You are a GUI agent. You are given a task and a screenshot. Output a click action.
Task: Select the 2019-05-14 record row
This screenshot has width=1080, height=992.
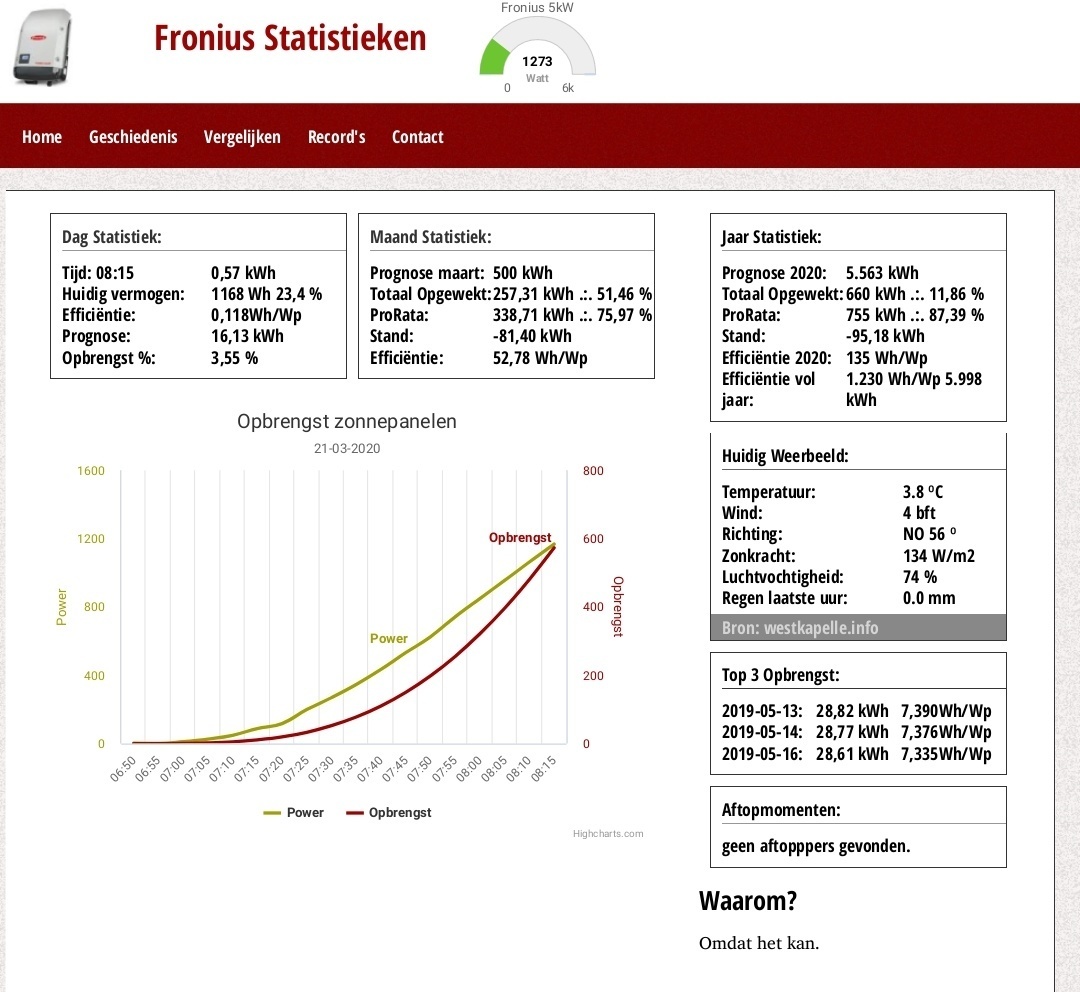tap(857, 732)
